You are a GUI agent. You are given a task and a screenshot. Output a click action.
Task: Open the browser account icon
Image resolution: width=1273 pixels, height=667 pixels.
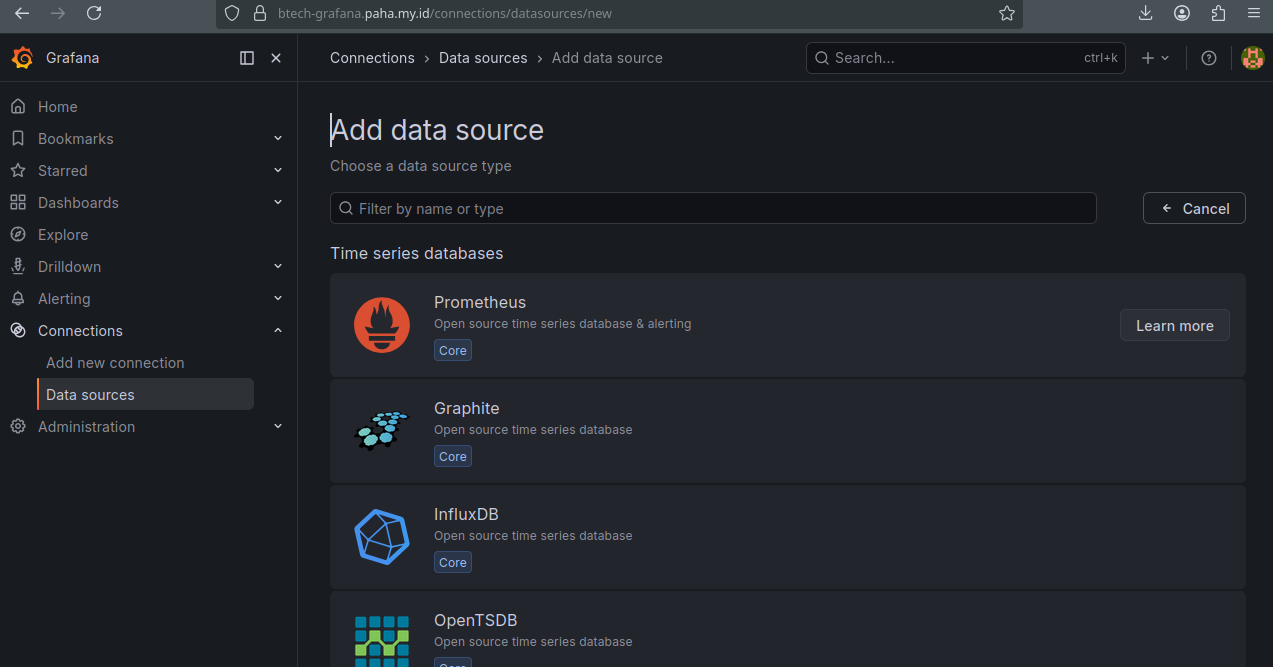(1182, 13)
